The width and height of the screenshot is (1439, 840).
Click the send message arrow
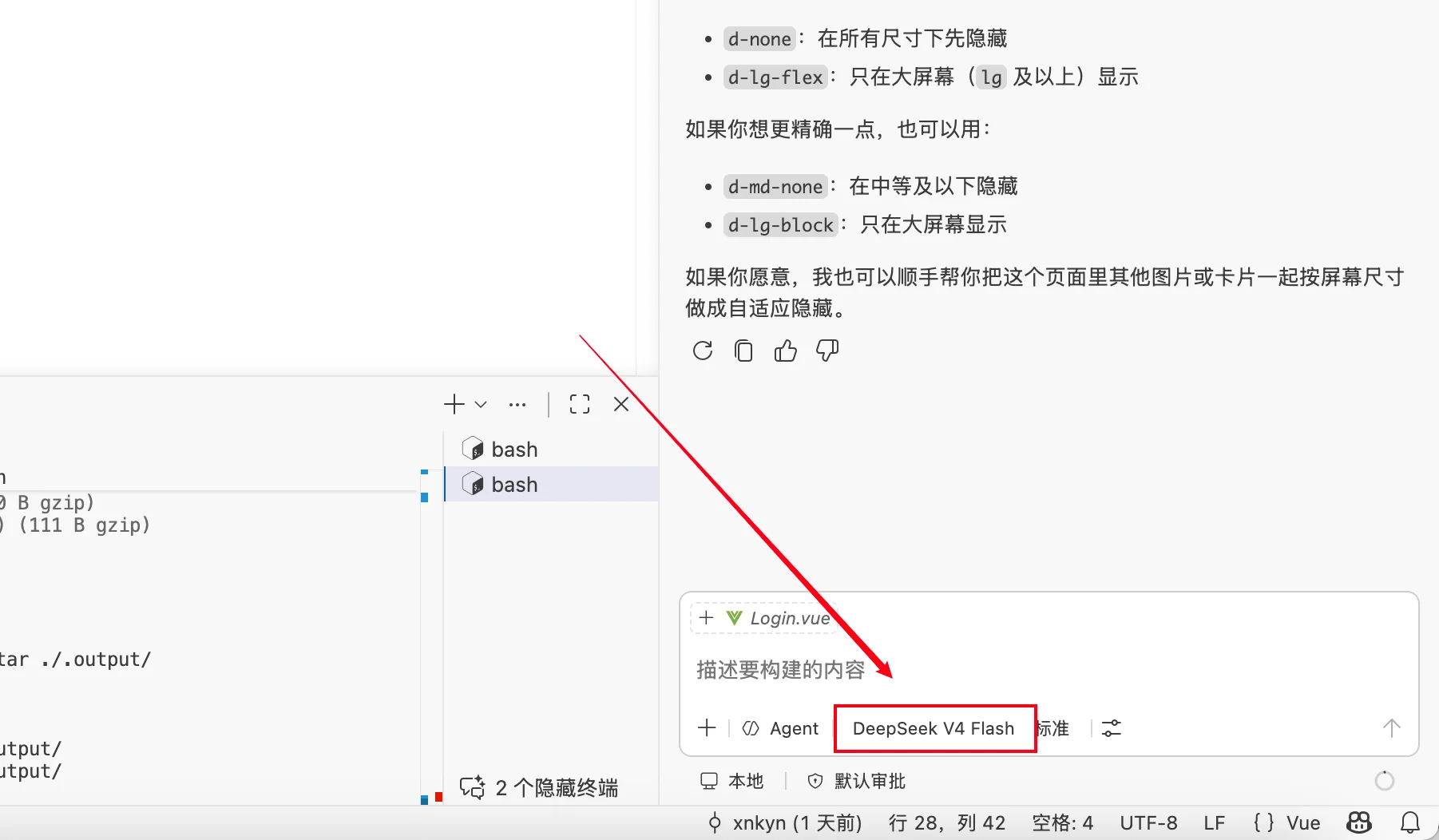(x=1392, y=728)
